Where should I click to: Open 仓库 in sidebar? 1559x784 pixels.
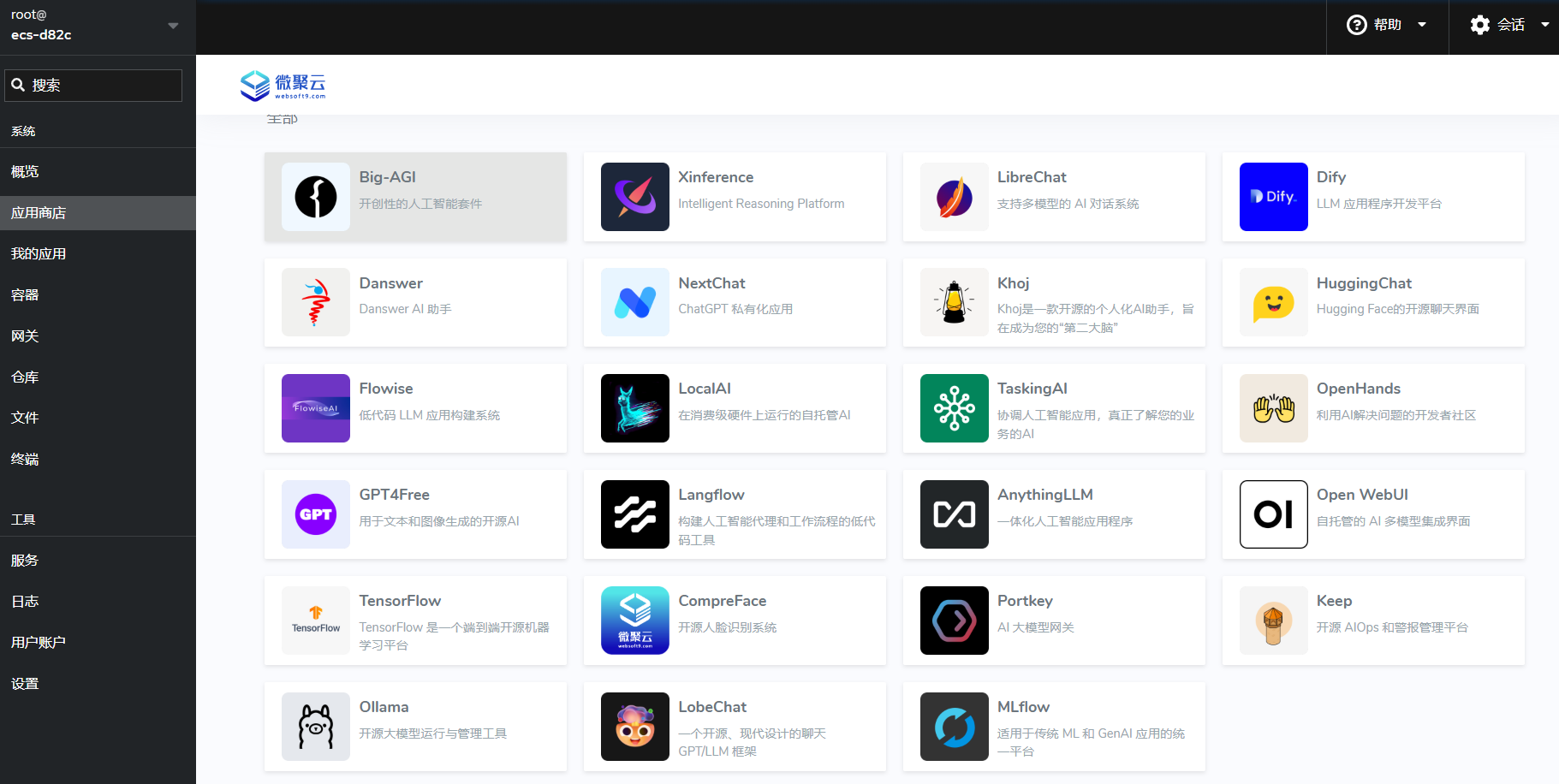pyautogui.click(x=98, y=377)
